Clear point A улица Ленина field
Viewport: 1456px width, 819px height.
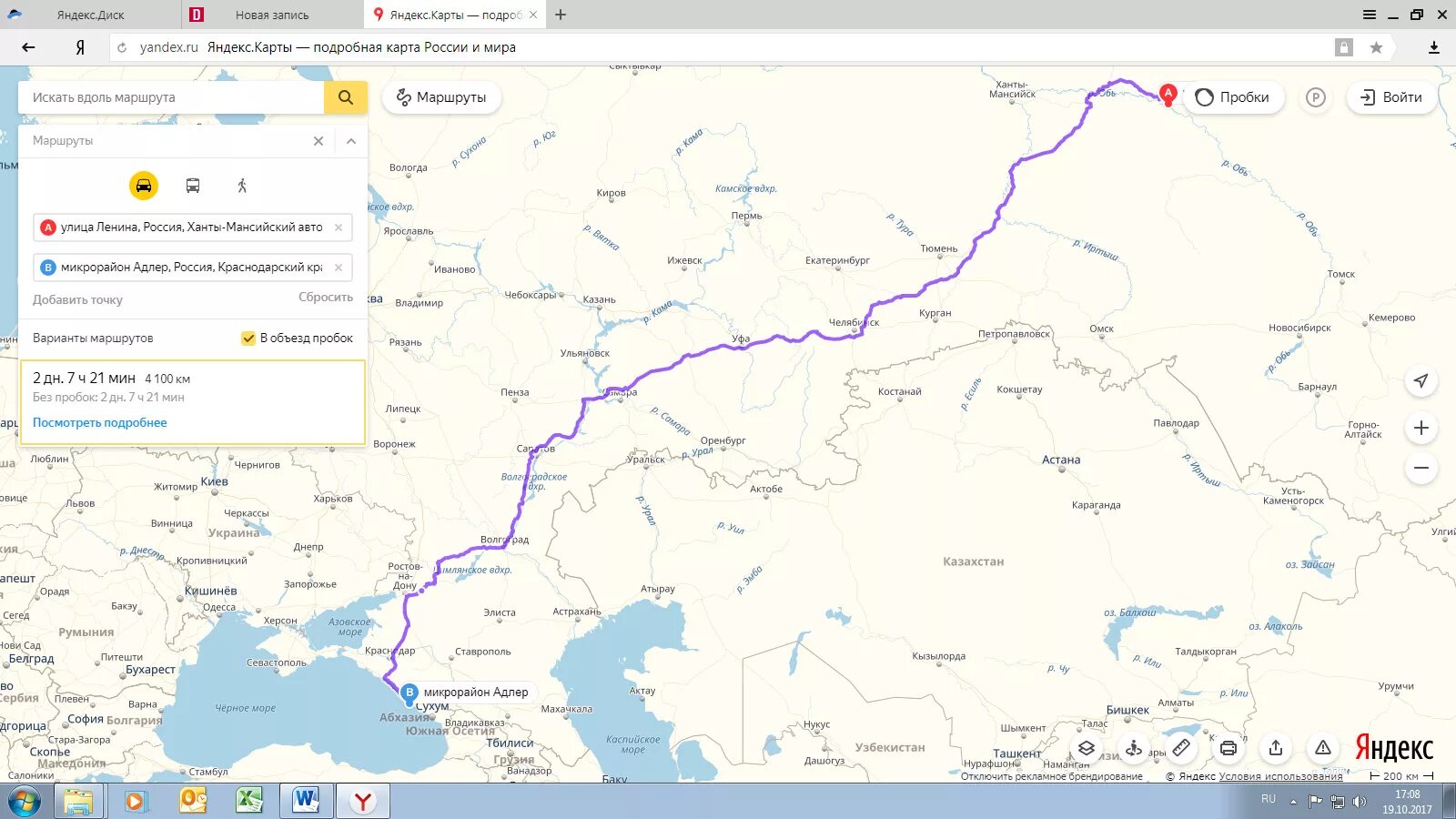click(339, 227)
